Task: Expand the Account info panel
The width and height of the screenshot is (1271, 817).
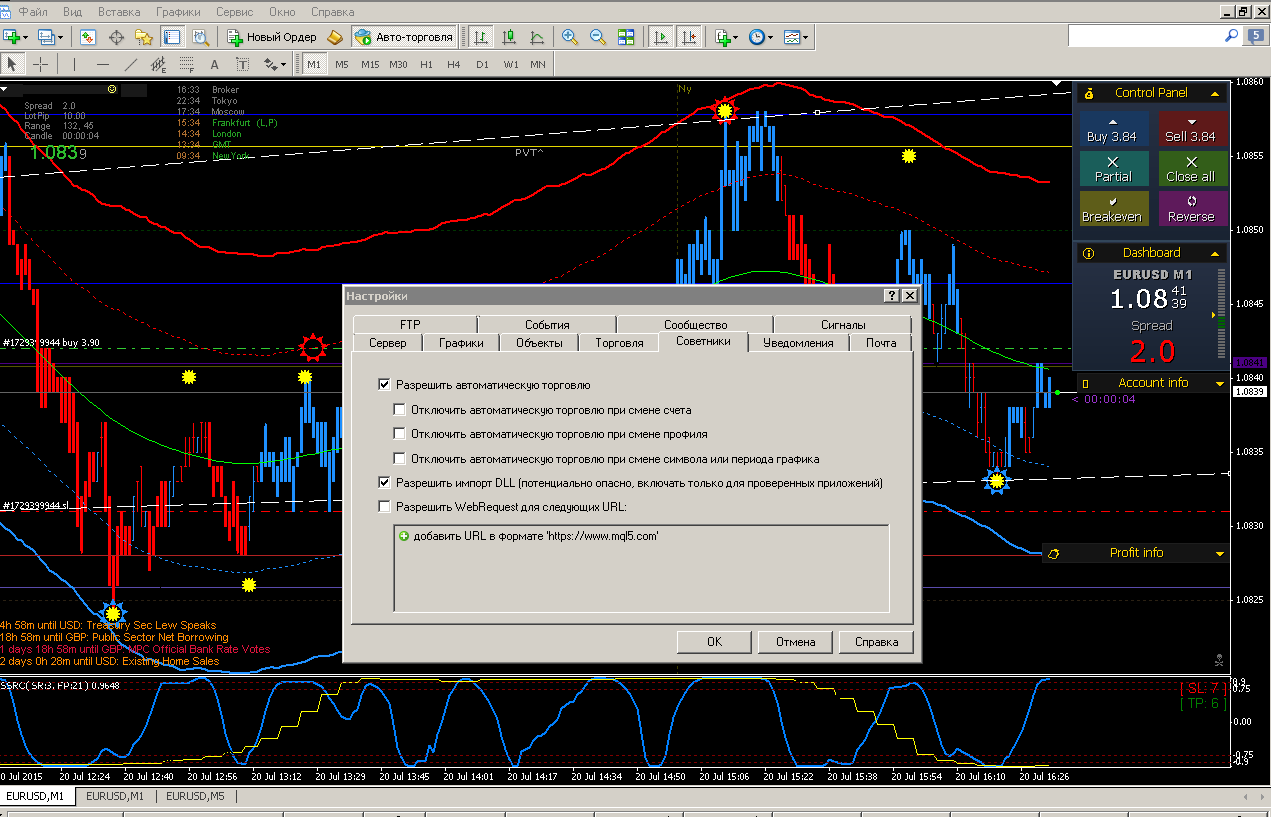Action: [x=1220, y=383]
